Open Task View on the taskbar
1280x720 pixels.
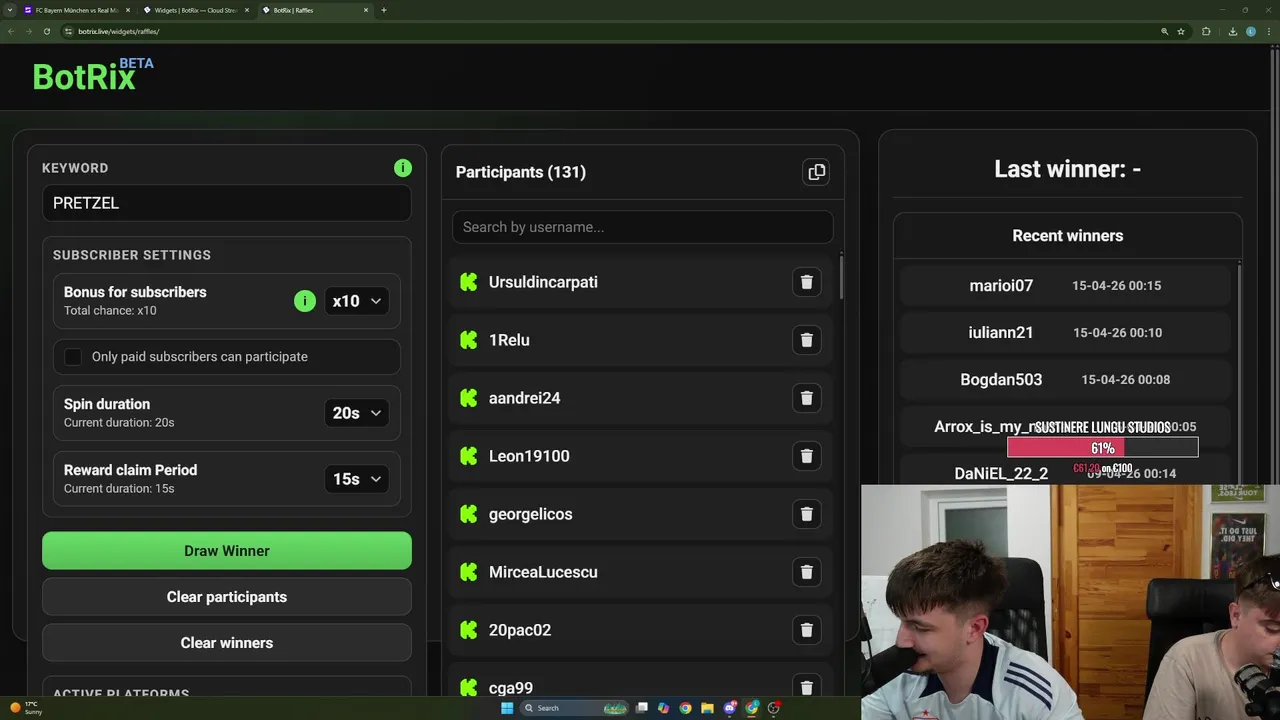point(642,708)
